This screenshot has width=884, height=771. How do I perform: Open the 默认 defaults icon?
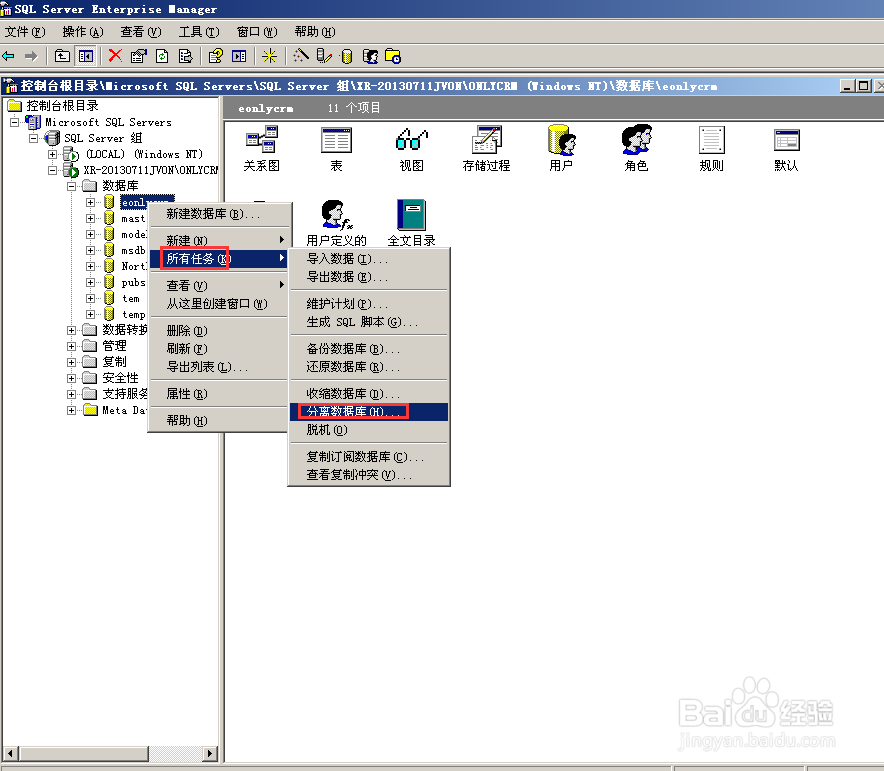tap(786, 149)
